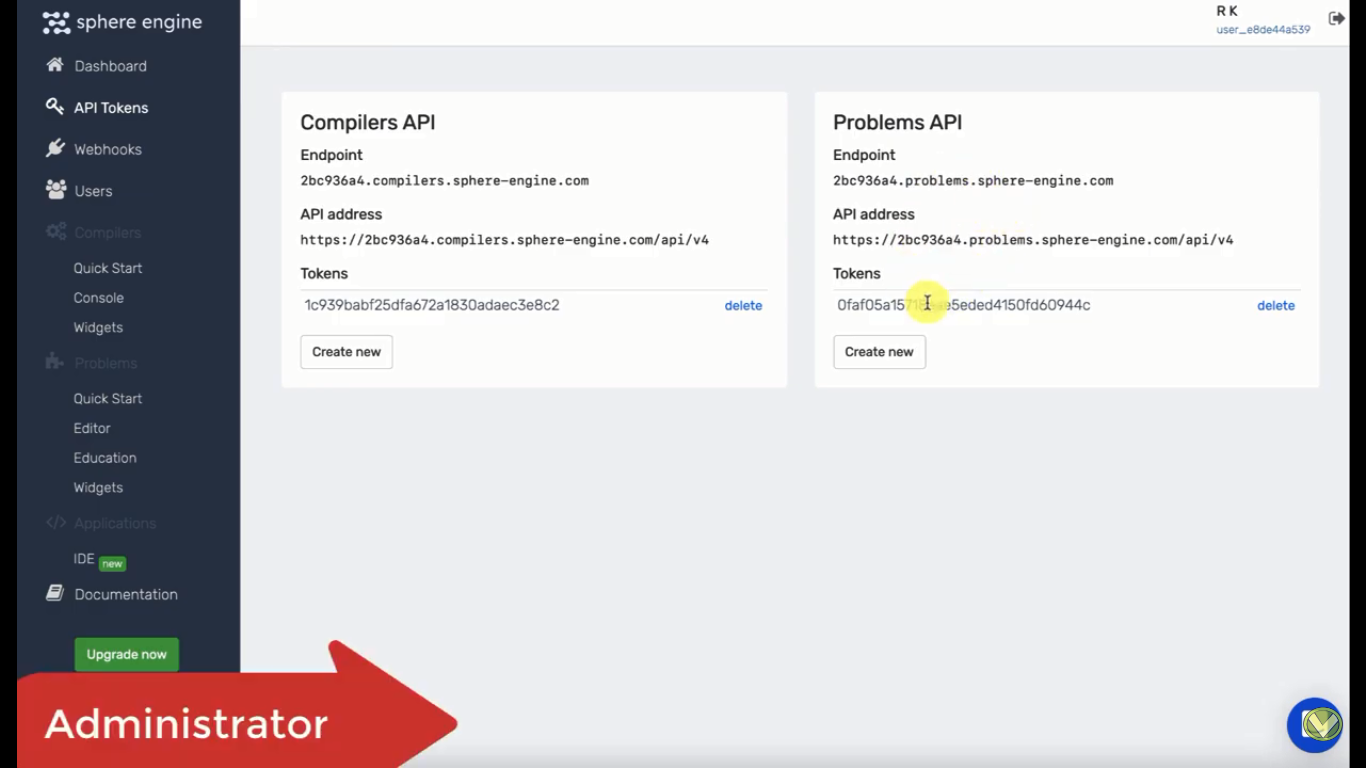The height and width of the screenshot is (768, 1366).
Task: Click the logout icon in the header
Action: tap(1336, 19)
